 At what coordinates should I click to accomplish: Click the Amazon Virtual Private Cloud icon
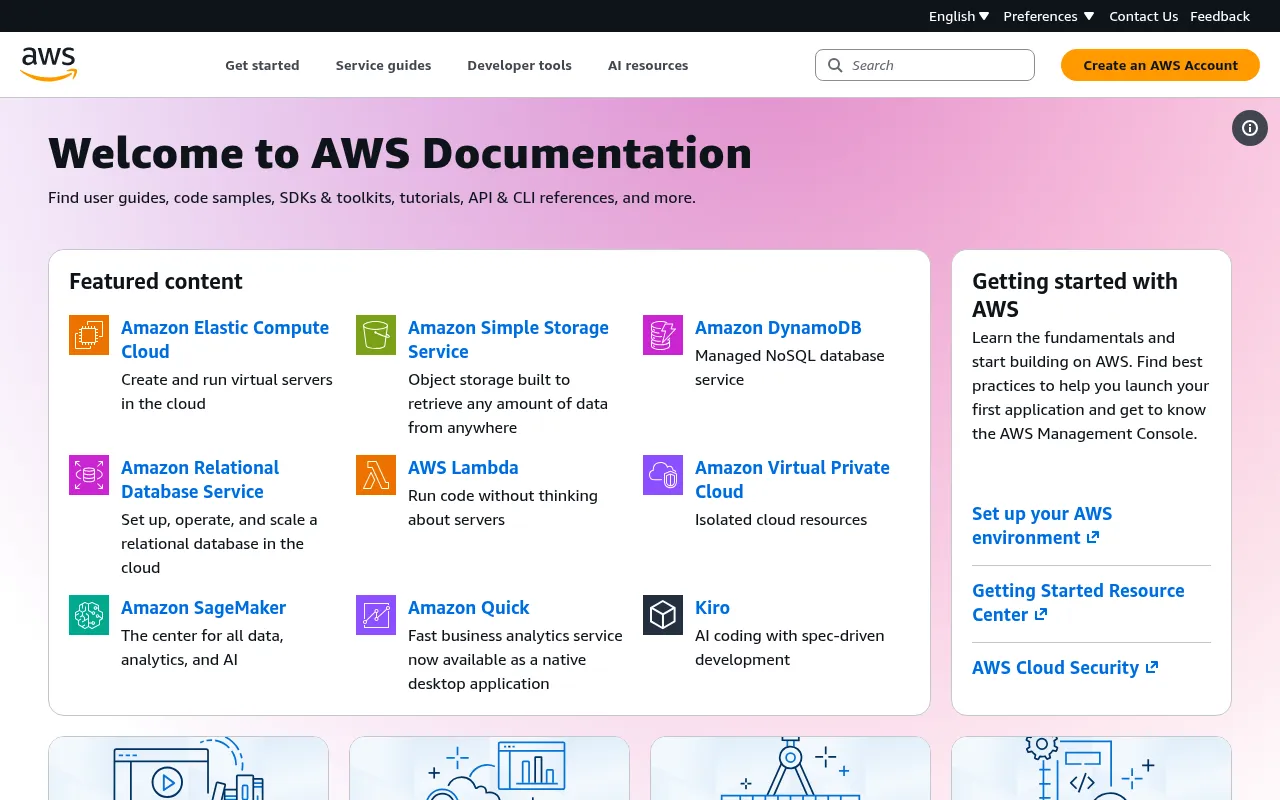pyautogui.click(x=663, y=475)
